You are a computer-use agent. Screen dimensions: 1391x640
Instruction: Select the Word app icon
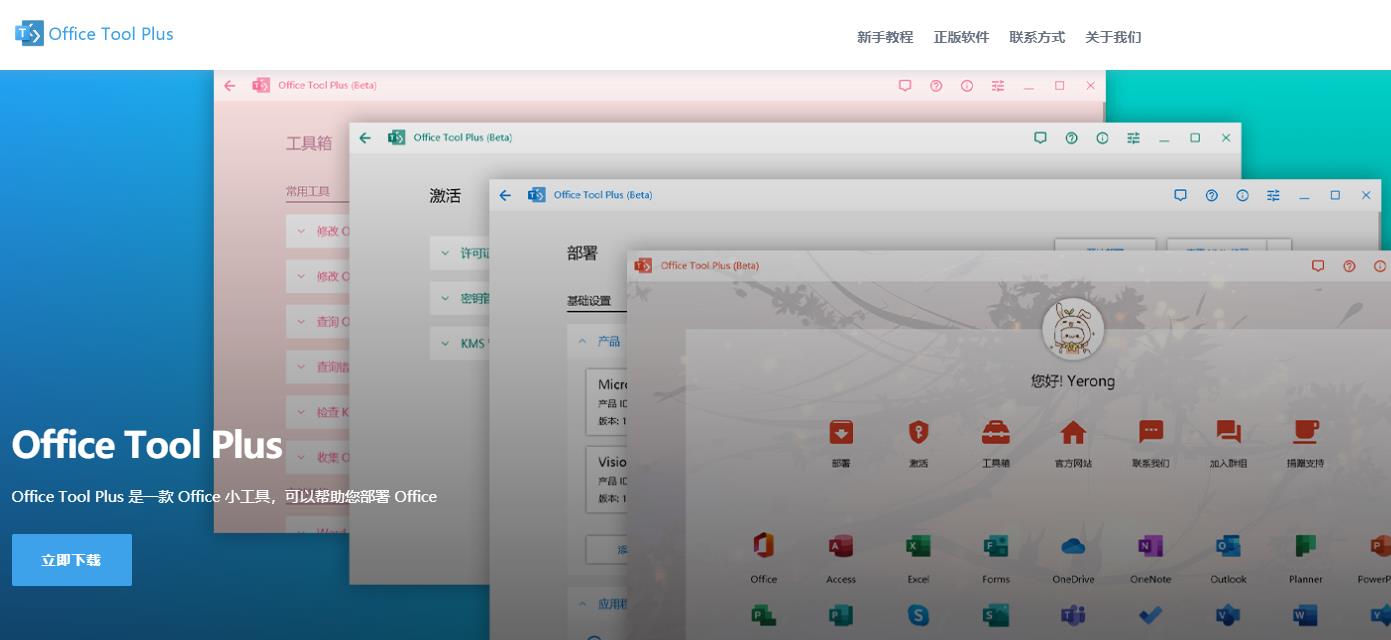[1306, 615]
